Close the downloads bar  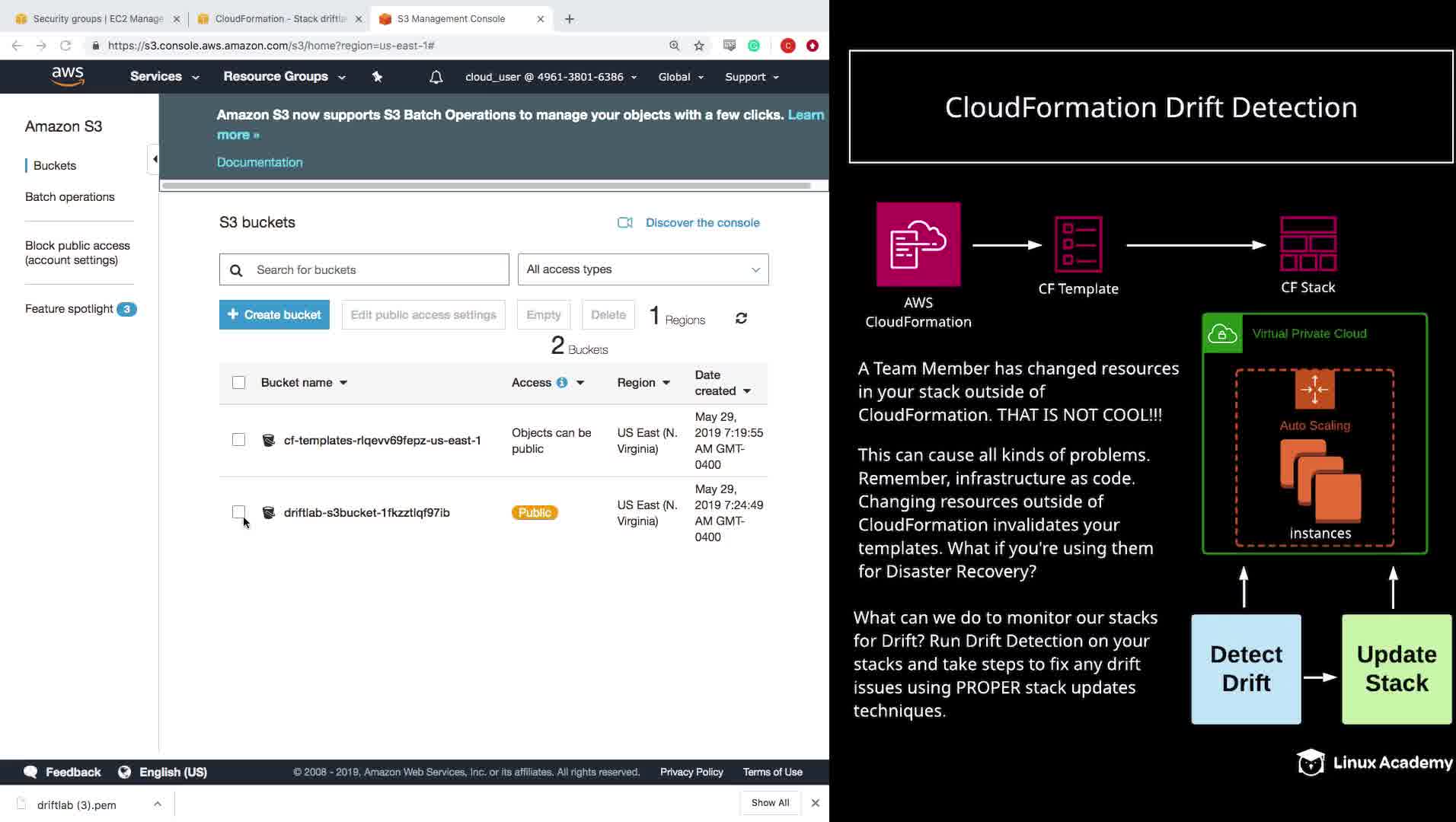815,803
